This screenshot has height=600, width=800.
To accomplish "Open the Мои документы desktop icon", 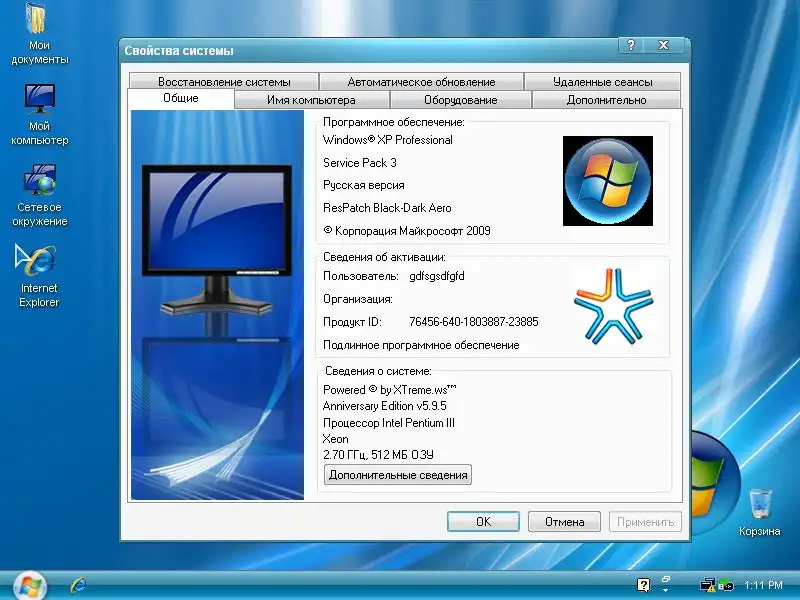I will [x=39, y=34].
